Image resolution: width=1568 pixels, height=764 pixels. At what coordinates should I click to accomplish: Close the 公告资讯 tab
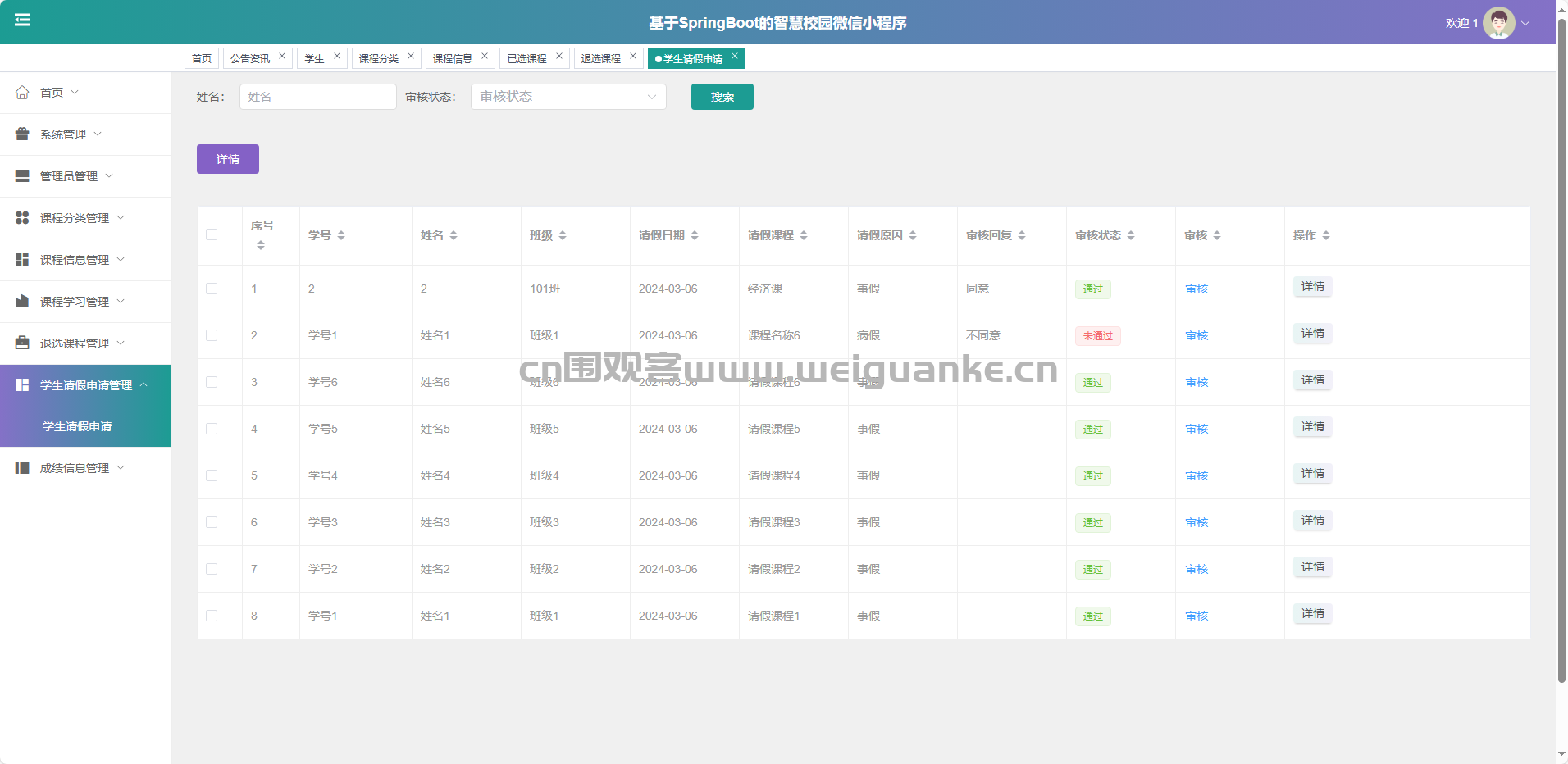[x=282, y=57]
